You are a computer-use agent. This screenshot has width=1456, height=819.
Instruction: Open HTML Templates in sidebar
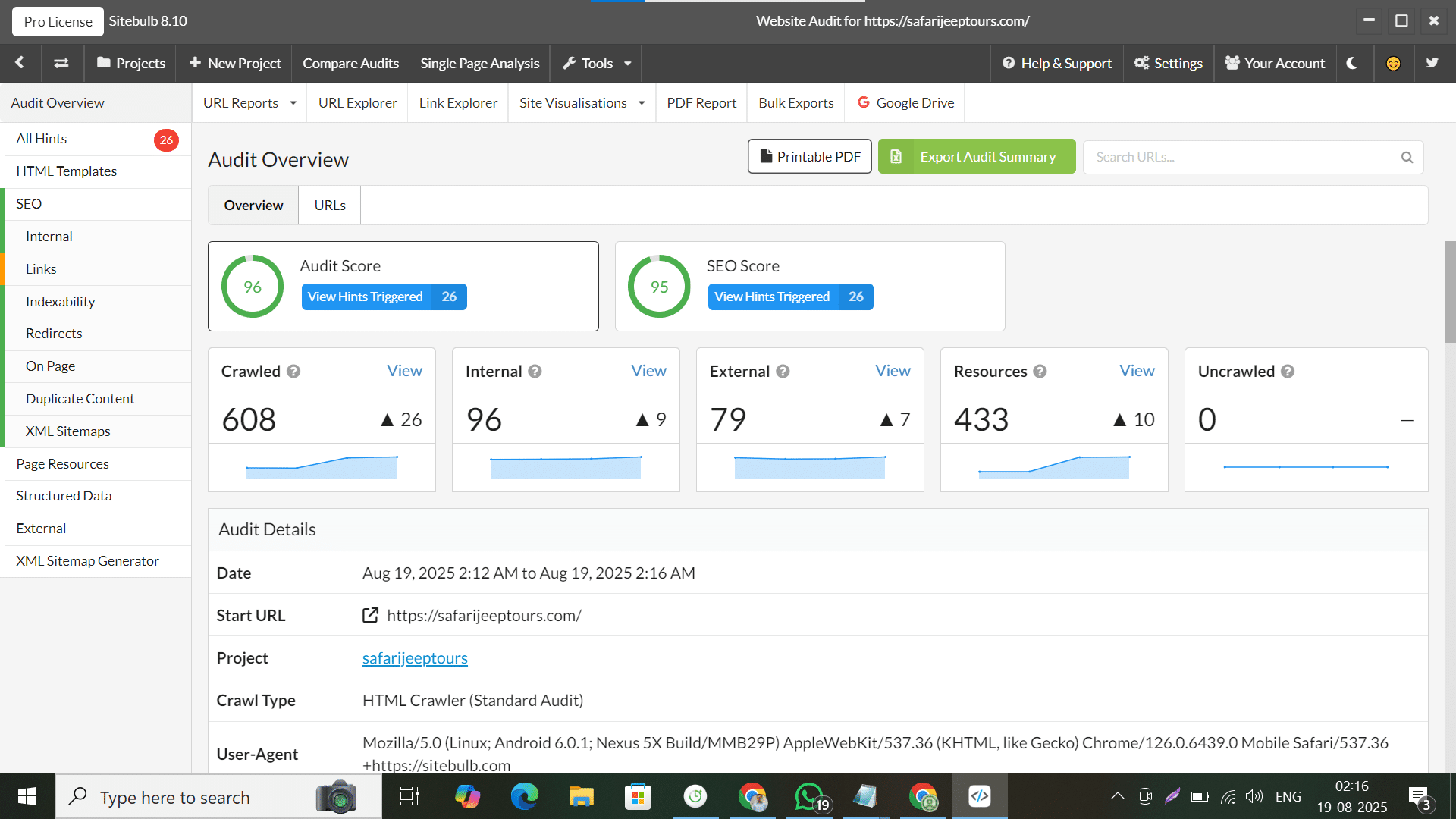[x=96, y=171]
